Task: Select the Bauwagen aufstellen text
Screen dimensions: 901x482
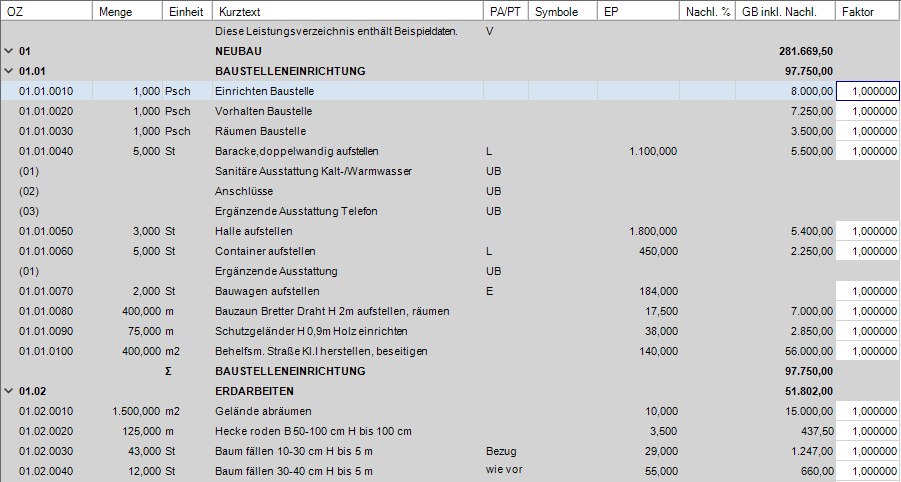Action: [267, 291]
